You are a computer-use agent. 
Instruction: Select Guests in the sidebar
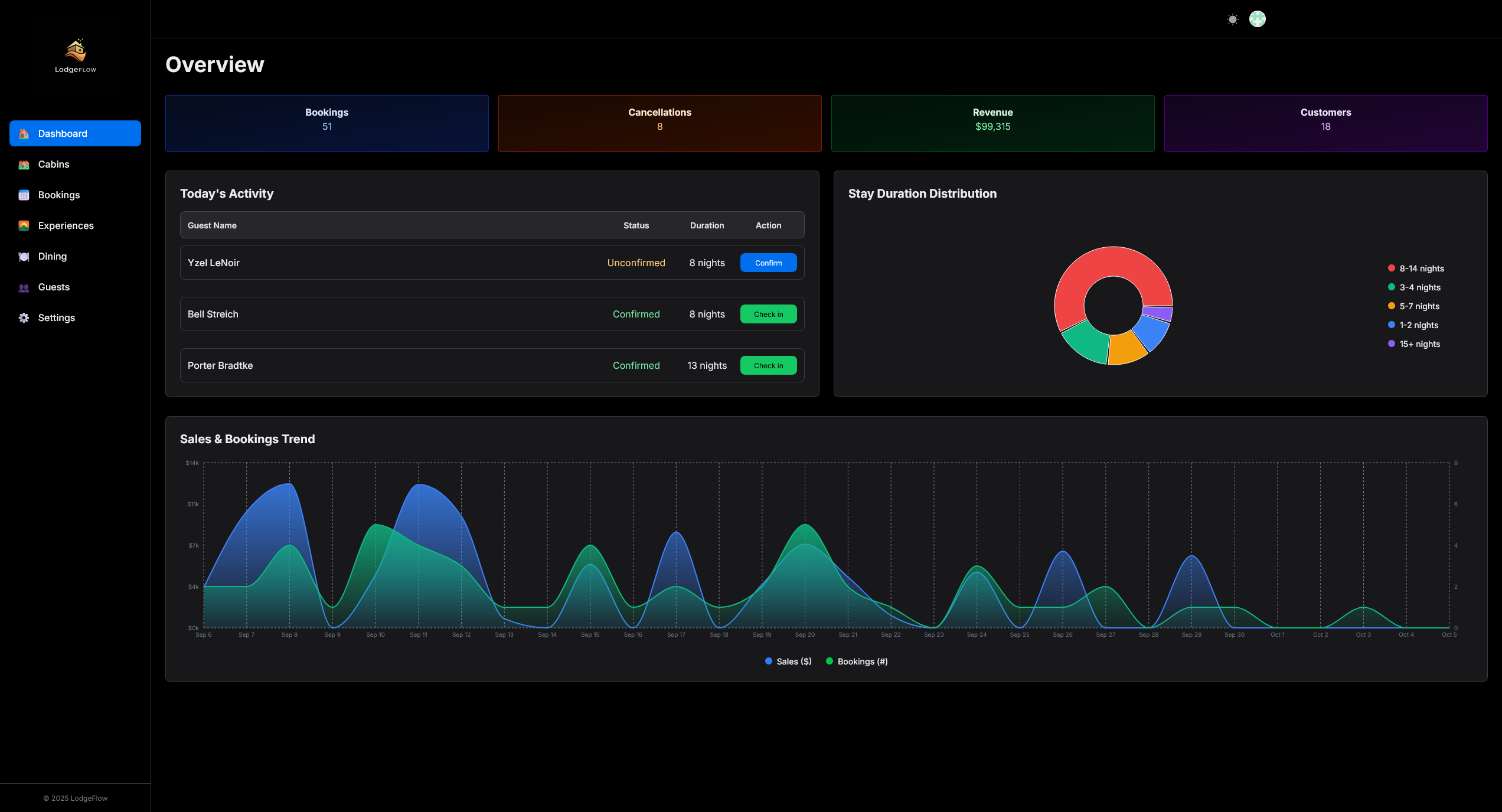(75, 287)
